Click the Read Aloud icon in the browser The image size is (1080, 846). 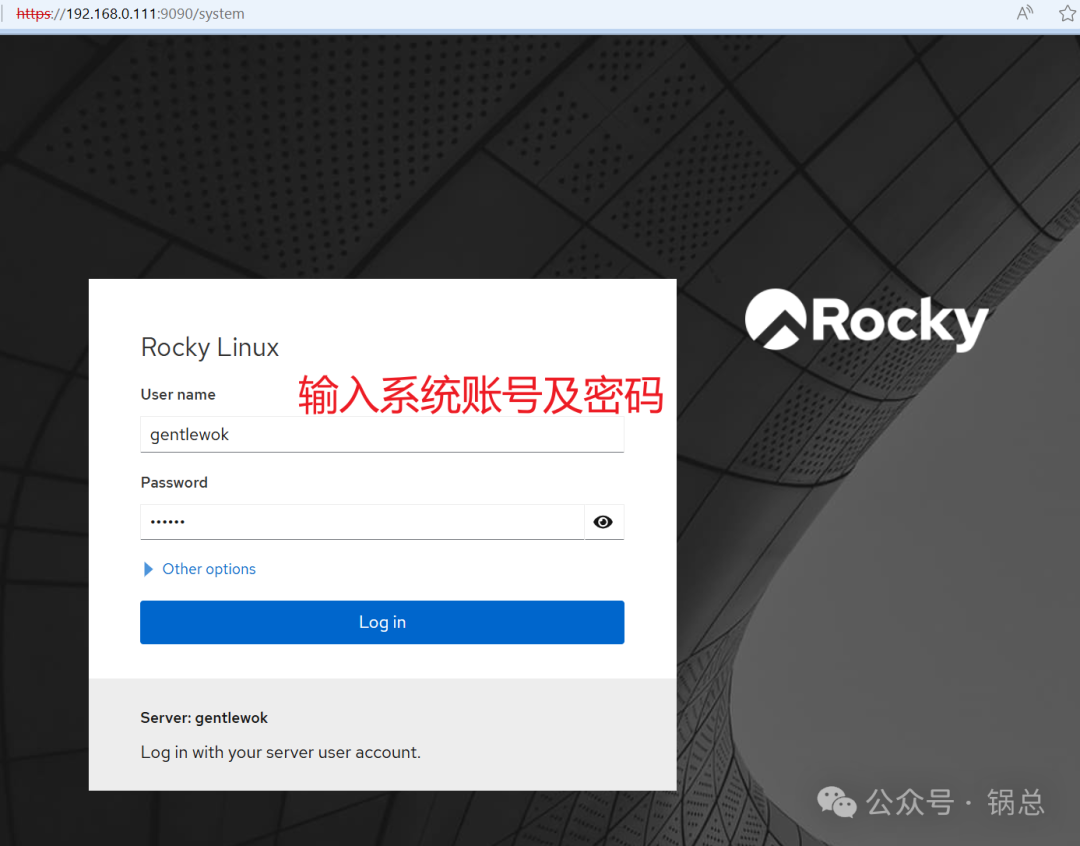click(x=1024, y=13)
